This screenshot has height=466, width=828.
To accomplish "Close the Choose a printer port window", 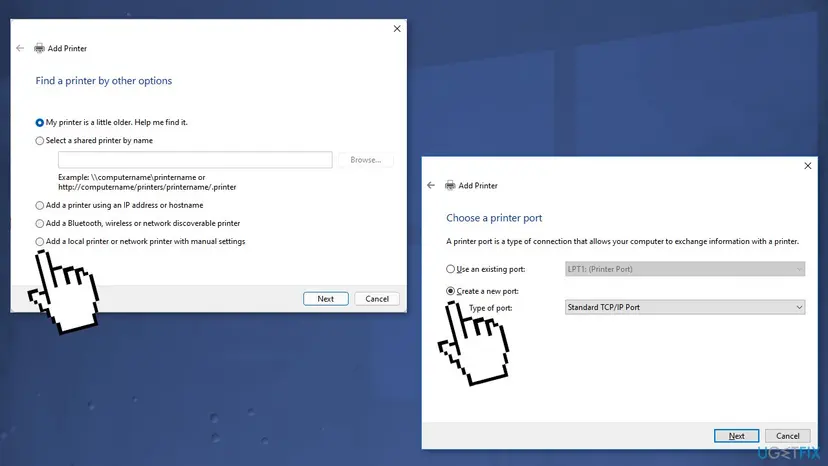I will tap(807, 166).
